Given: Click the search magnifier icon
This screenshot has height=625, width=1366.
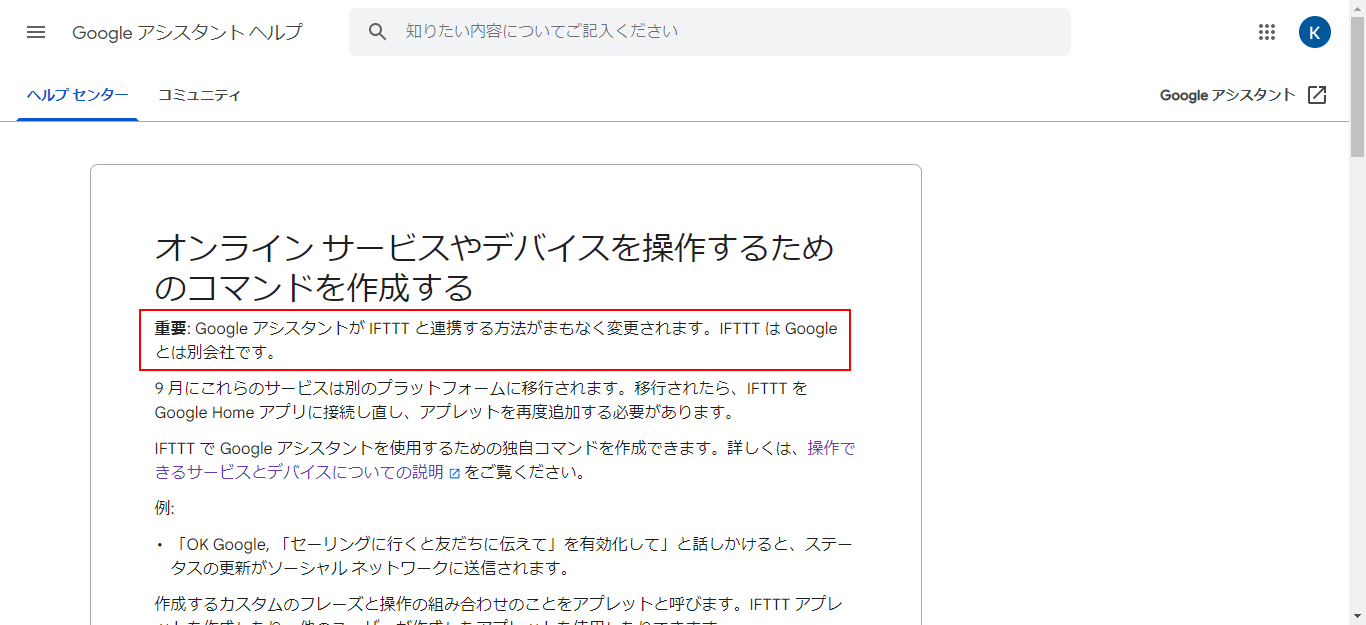Looking at the screenshot, I should click(377, 32).
